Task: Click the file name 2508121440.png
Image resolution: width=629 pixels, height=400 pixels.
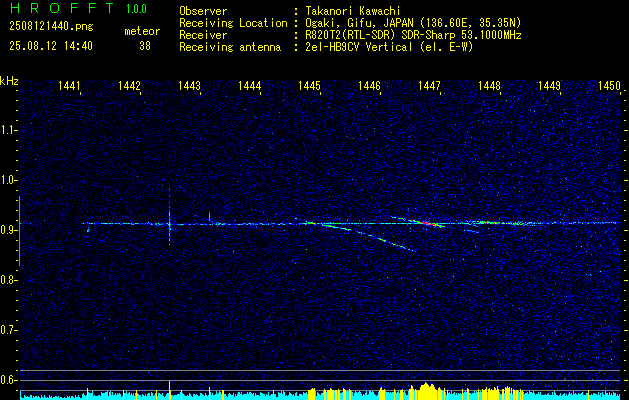Action: tap(51, 27)
